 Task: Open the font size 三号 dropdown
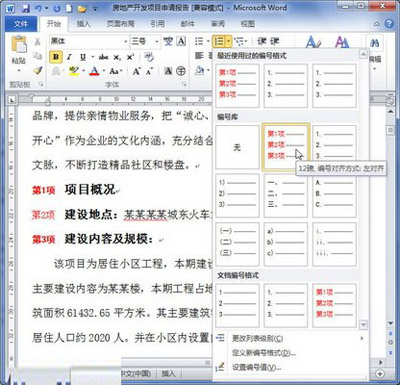[157, 42]
